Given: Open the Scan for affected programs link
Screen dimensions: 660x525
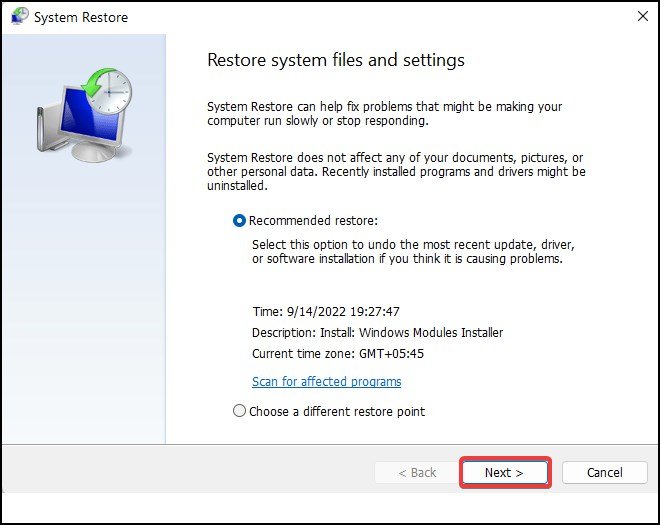Looking at the screenshot, I should point(327,381).
